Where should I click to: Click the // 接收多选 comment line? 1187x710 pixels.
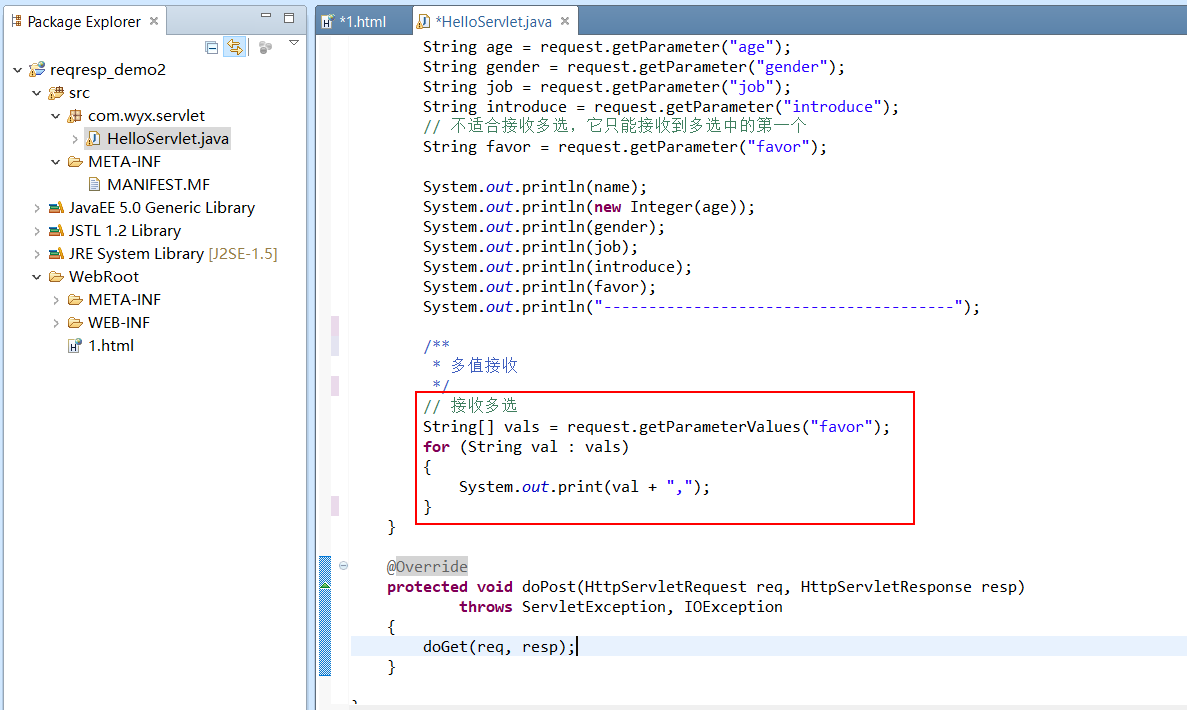470,406
